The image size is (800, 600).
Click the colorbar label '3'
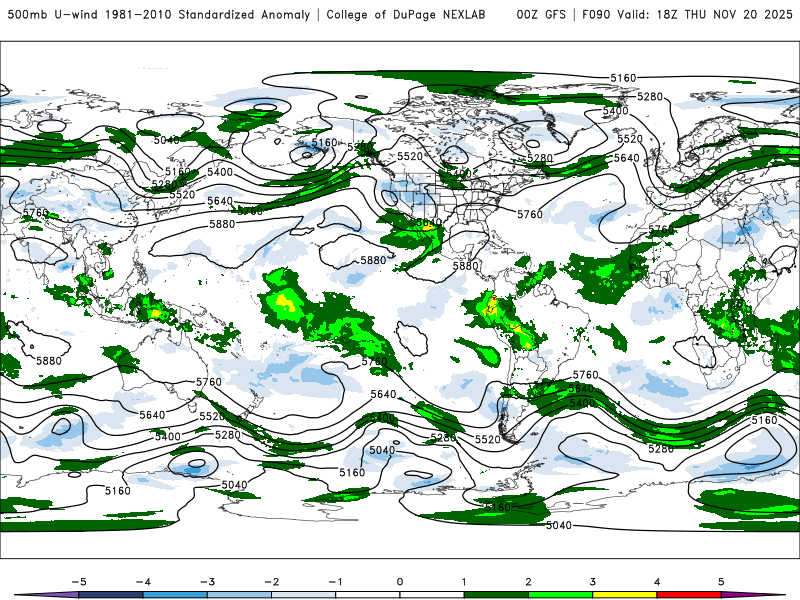tap(593, 582)
